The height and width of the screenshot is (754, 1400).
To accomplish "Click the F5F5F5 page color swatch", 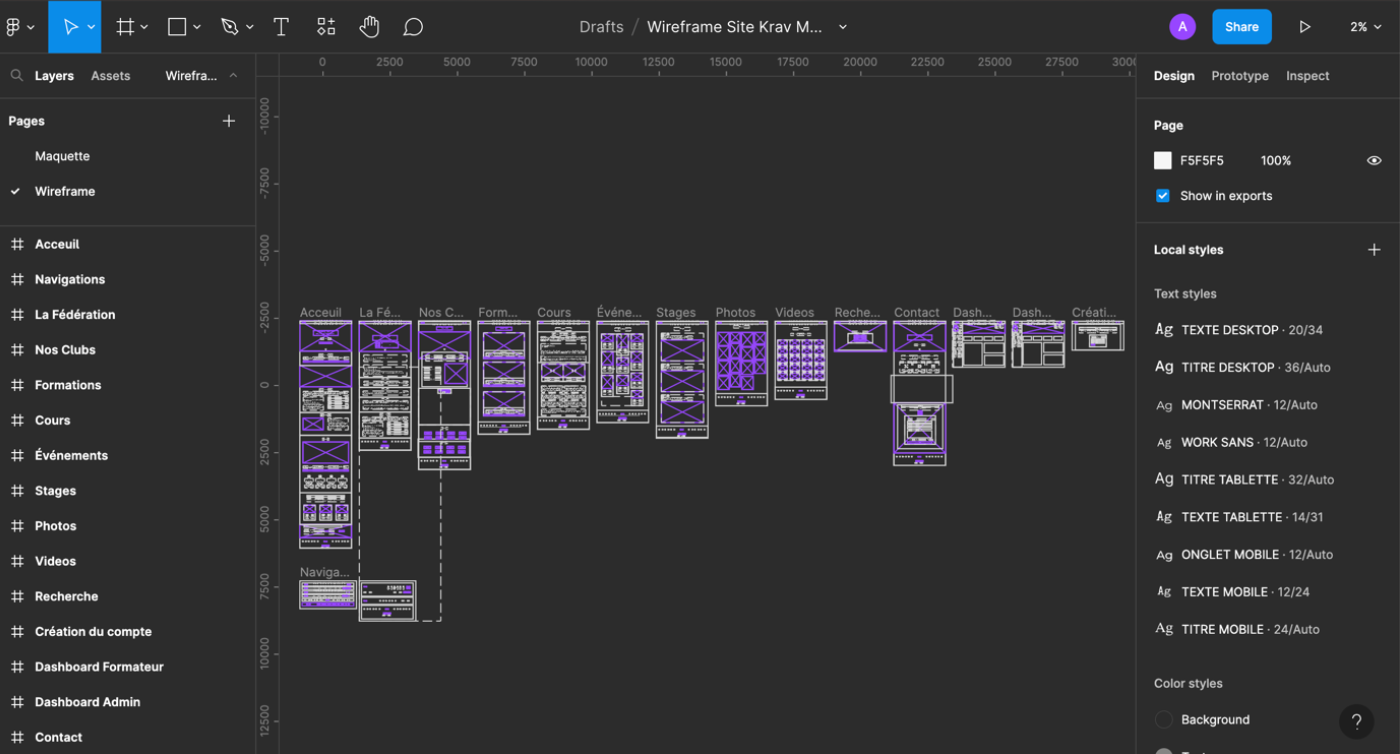I will coord(1163,161).
